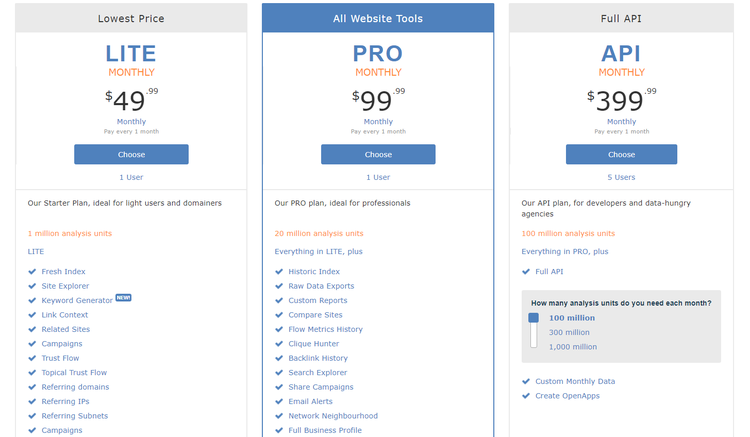Click the checkmark beside Clique Hunter
Screen dimensions: 750x437
click(279, 344)
